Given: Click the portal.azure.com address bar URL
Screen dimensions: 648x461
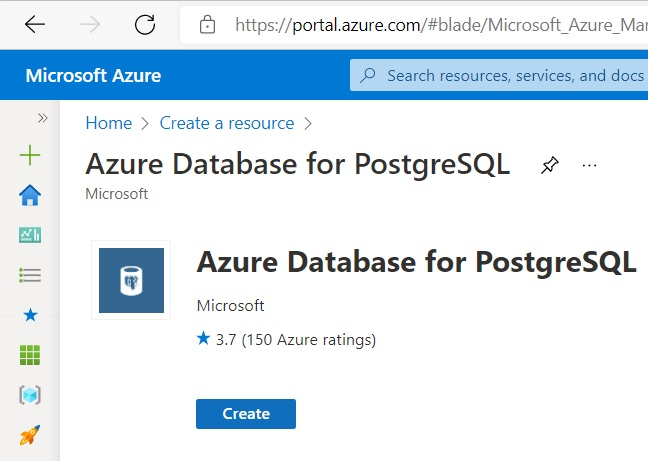Looking at the screenshot, I should click(441, 25).
